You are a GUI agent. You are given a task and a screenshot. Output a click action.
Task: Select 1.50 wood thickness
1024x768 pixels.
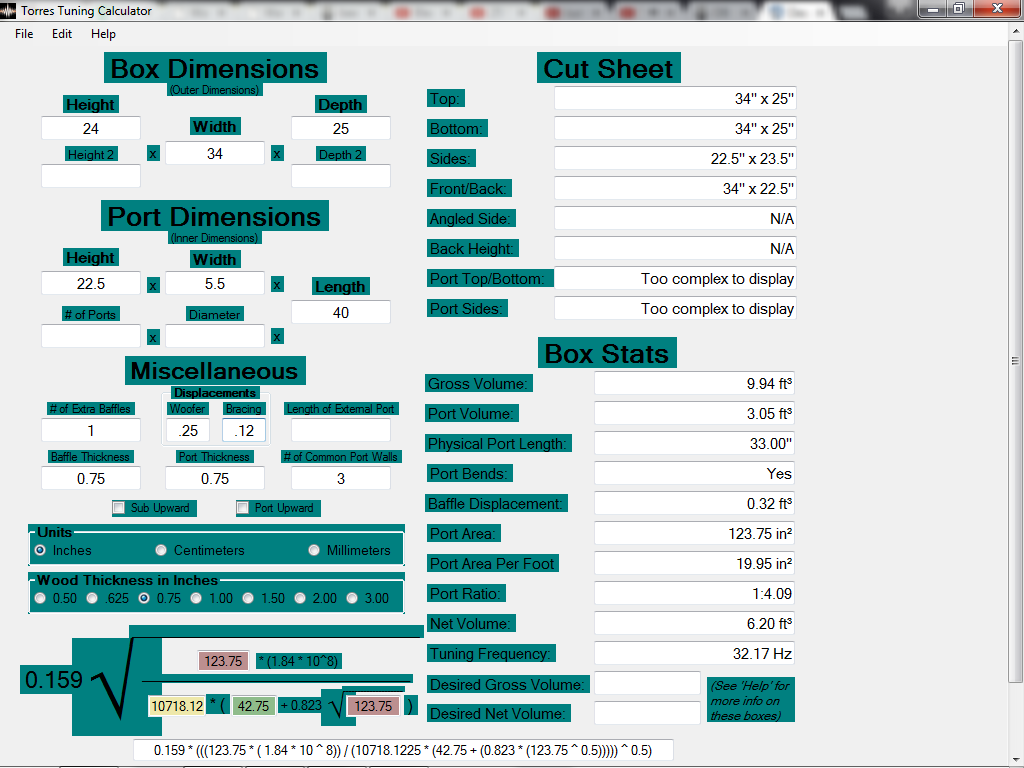248,598
